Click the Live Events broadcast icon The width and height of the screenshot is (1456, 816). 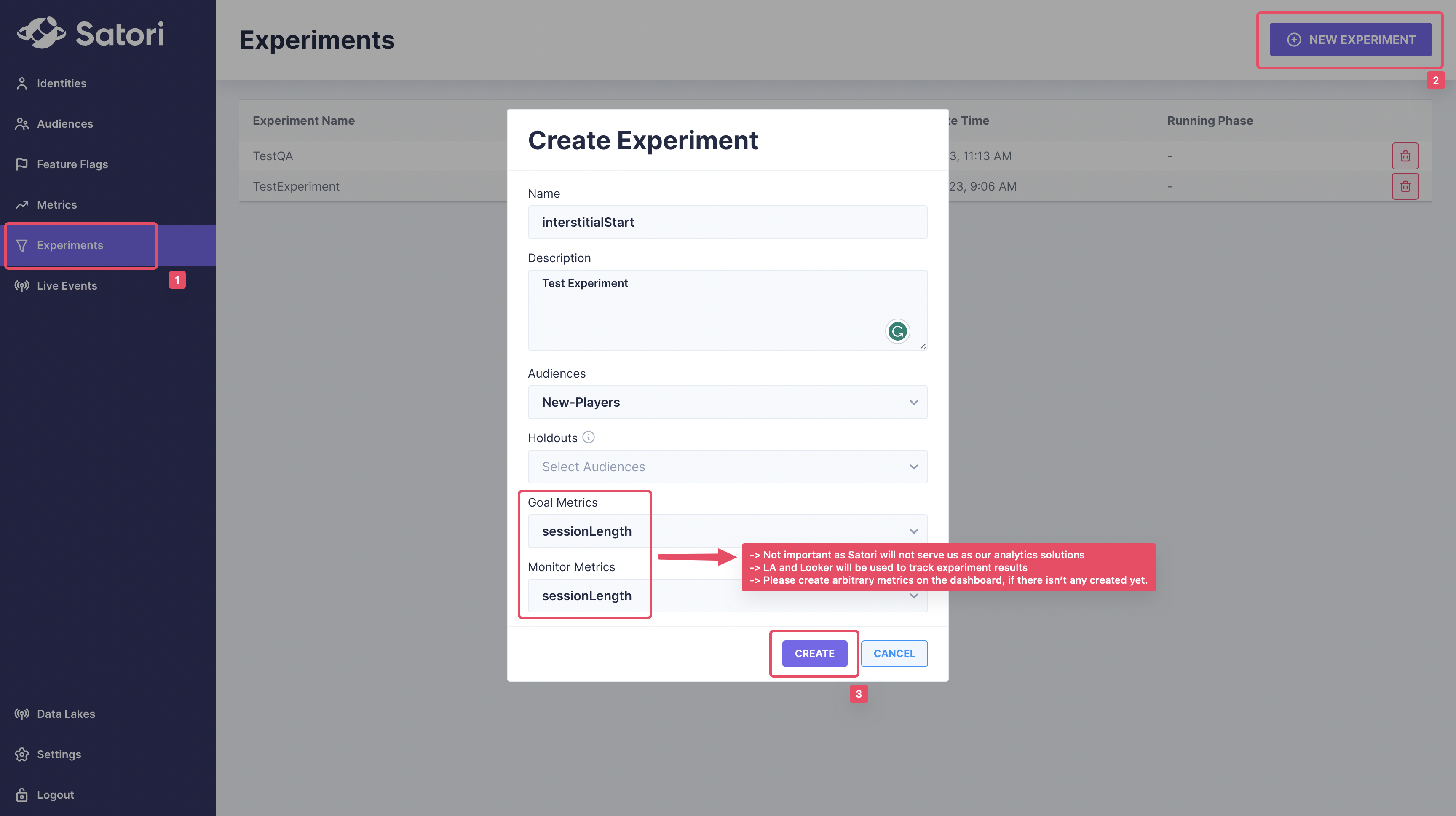point(21,286)
